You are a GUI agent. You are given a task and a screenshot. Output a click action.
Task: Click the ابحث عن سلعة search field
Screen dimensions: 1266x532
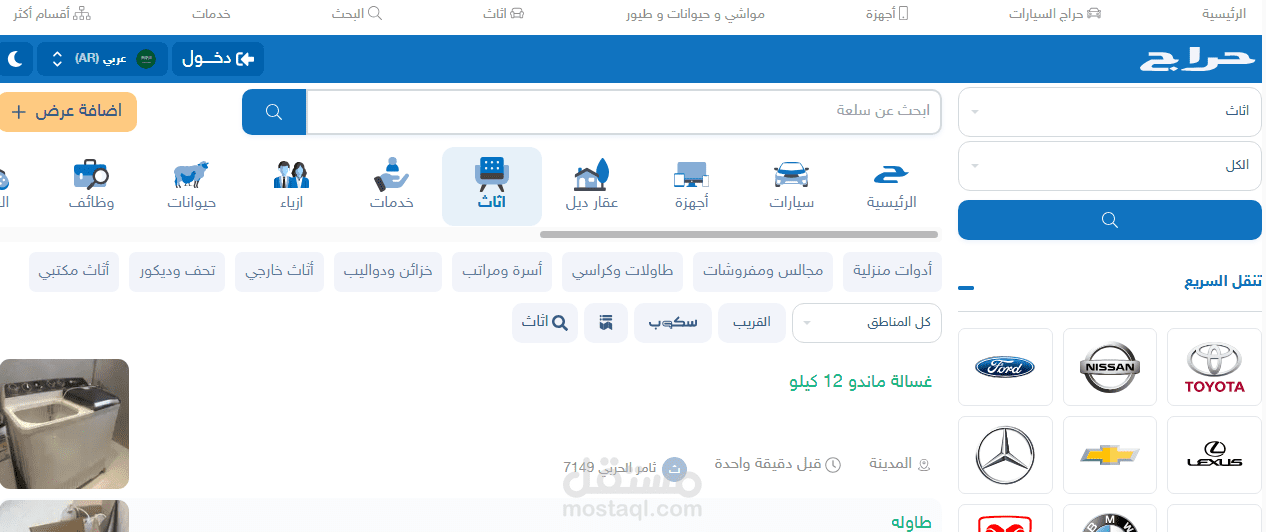624,111
